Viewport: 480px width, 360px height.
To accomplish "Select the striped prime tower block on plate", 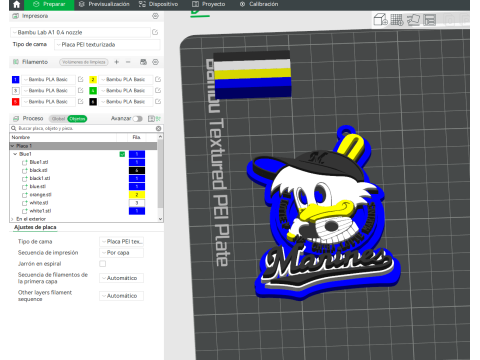I will tap(252, 74).
